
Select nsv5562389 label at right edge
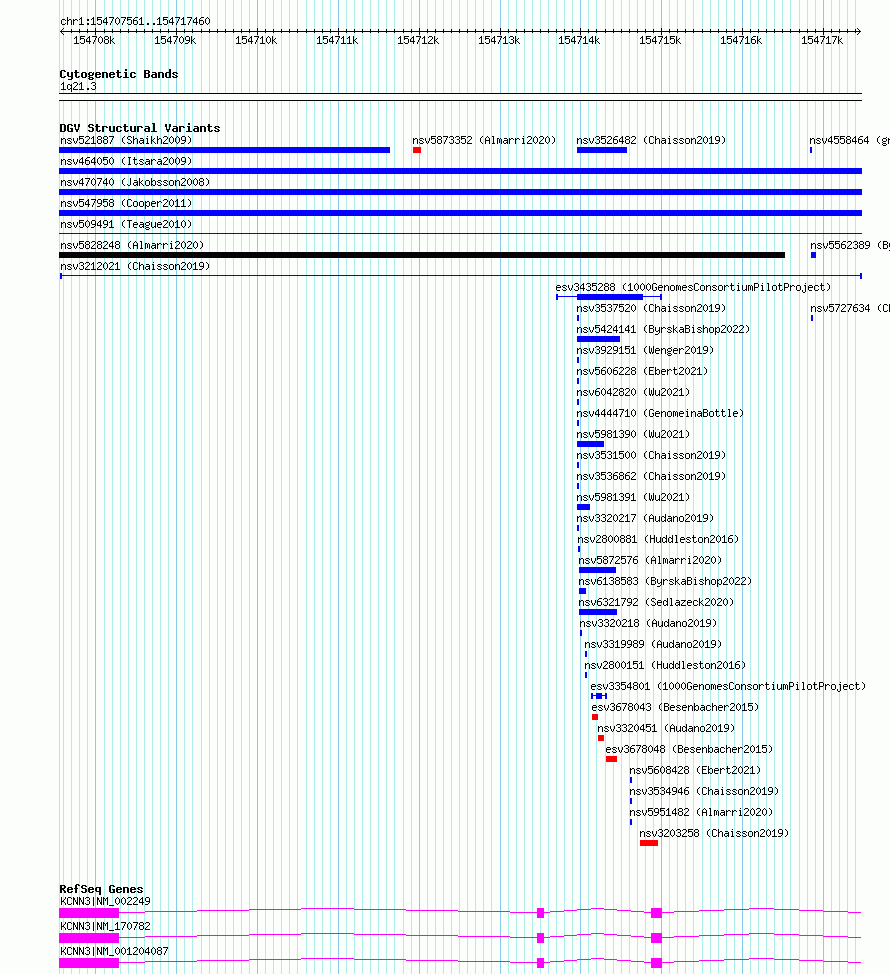[x=850, y=245]
